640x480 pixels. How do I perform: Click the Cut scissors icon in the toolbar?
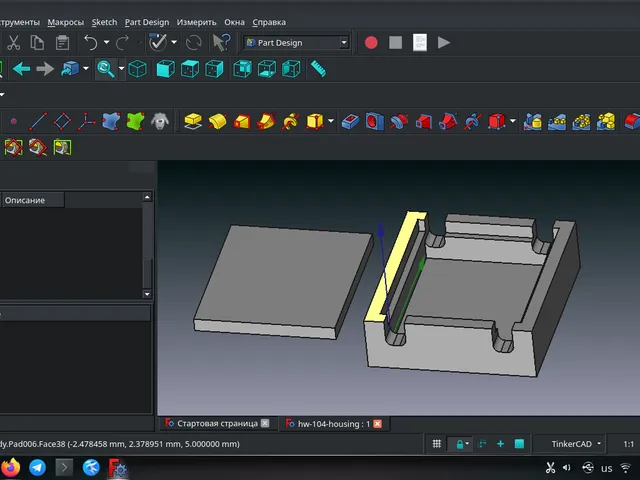point(13,42)
